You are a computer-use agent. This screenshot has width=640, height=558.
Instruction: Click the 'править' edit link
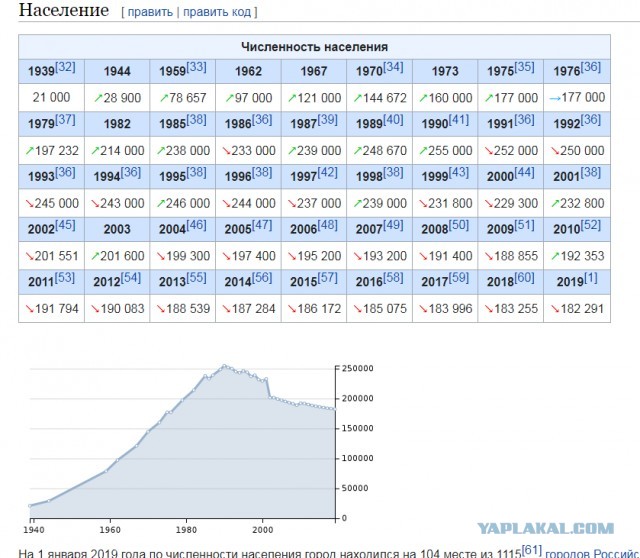[x=150, y=12]
